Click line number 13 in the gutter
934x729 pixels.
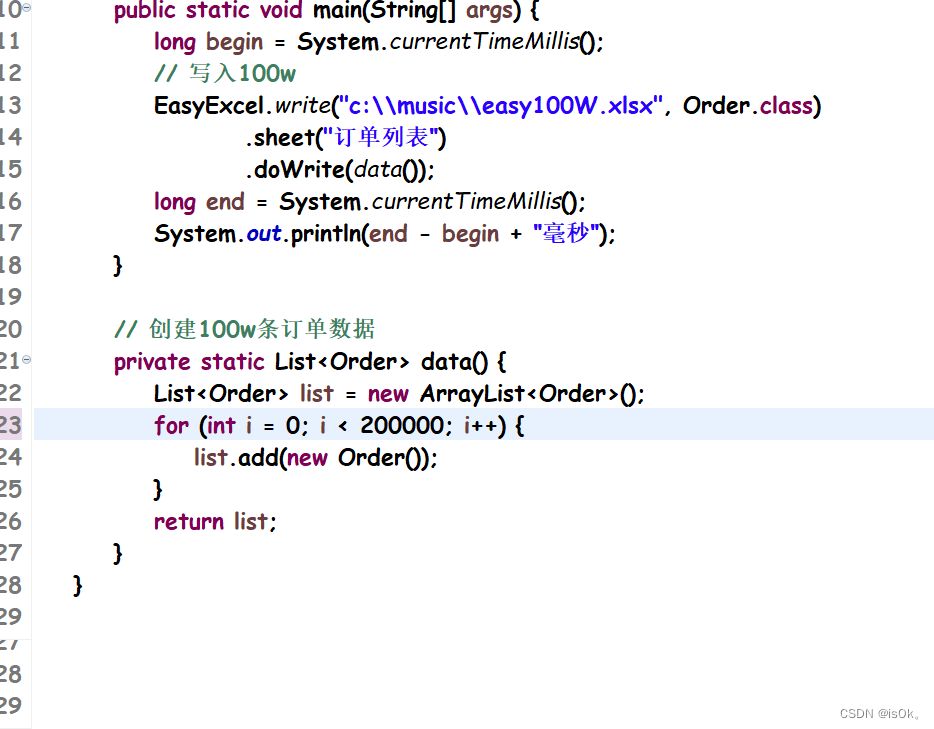click(12, 105)
